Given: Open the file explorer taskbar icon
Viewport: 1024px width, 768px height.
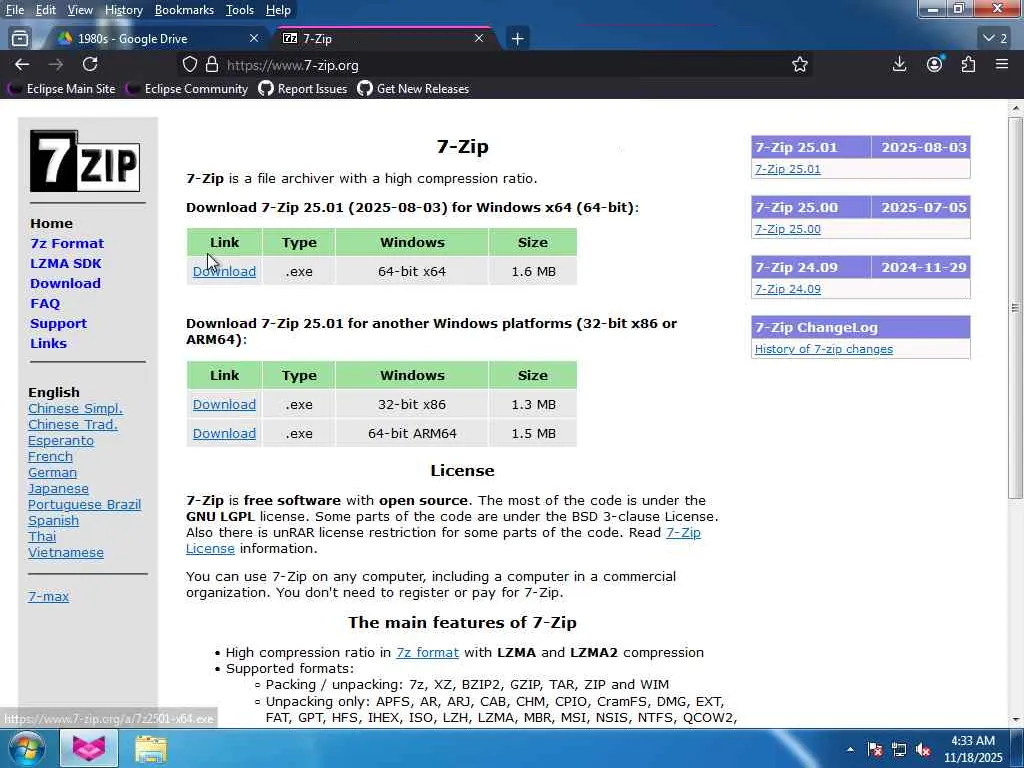Looking at the screenshot, I should point(151,749).
